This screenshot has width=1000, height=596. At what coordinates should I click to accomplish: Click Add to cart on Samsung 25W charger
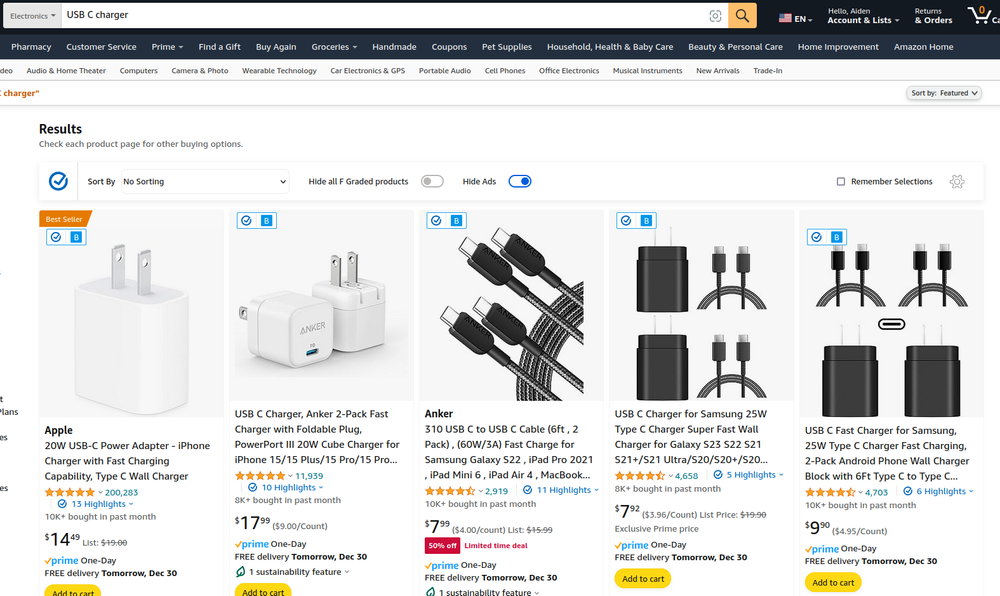pyautogui.click(x=643, y=578)
